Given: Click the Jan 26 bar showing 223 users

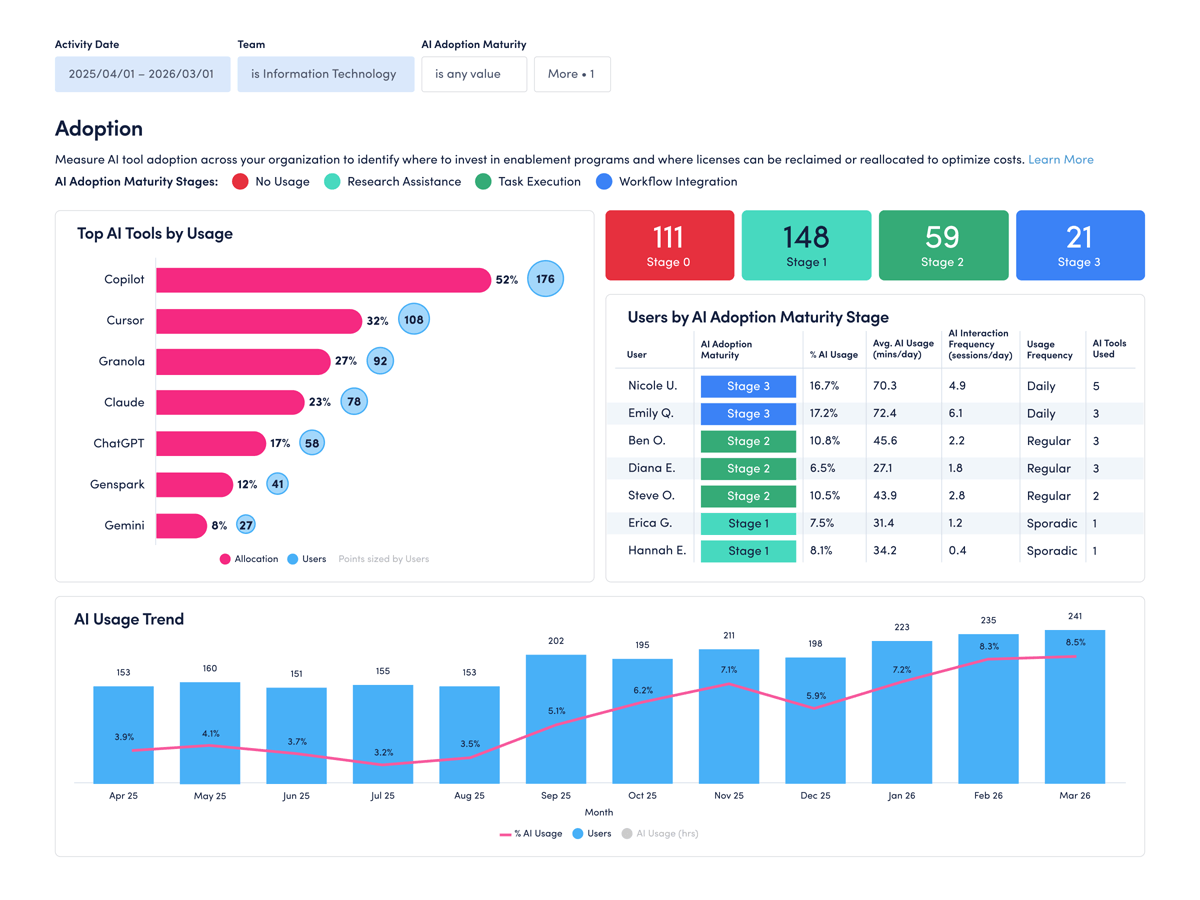Looking at the screenshot, I should pyautogui.click(x=902, y=712).
